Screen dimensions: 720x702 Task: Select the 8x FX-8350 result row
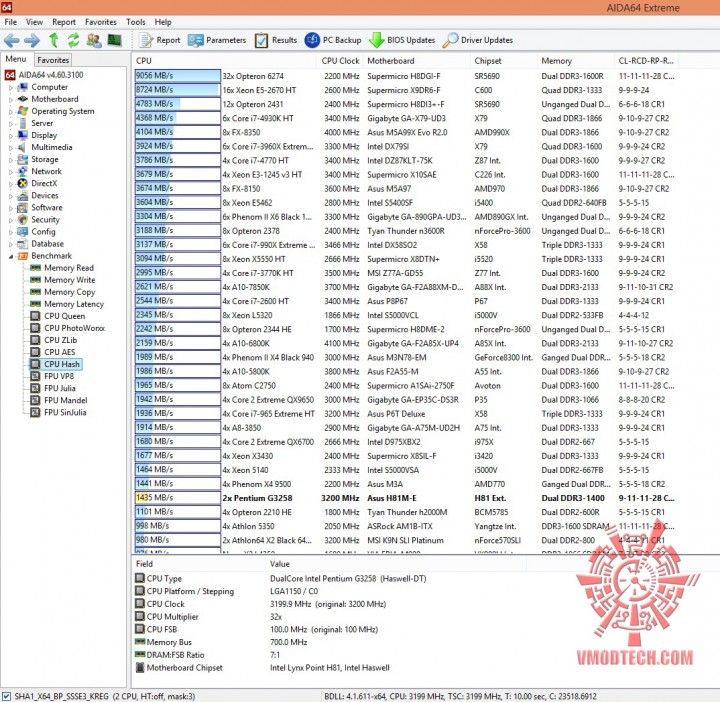tap(404, 133)
